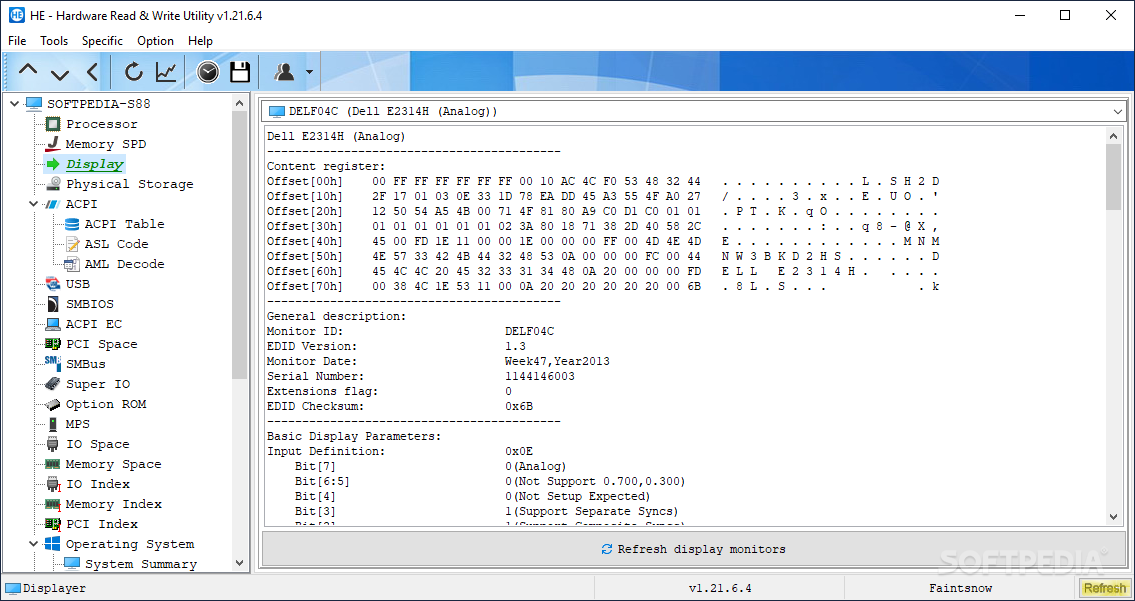Open the Option menu

(156, 41)
